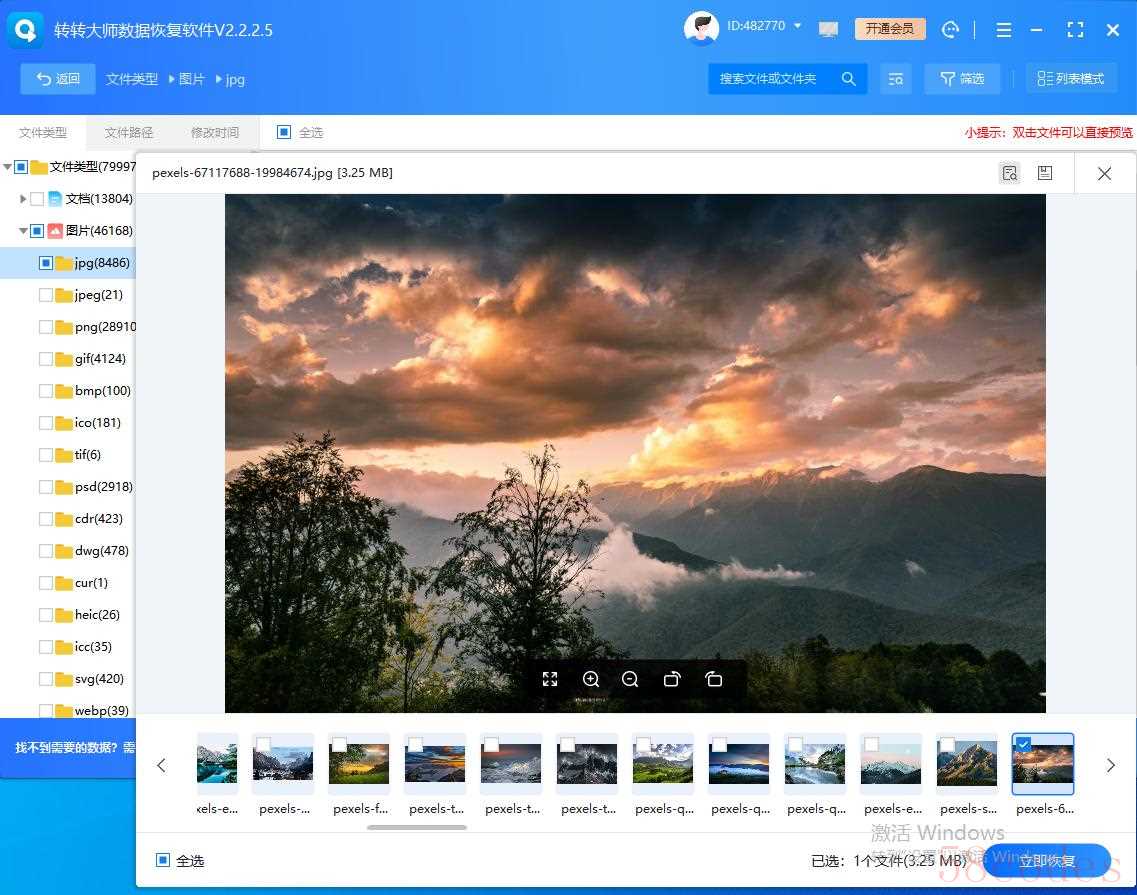The height and width of the screenshot is (895, 1137).
Task: Check the png folder checkbox
Action: (46, 327)
